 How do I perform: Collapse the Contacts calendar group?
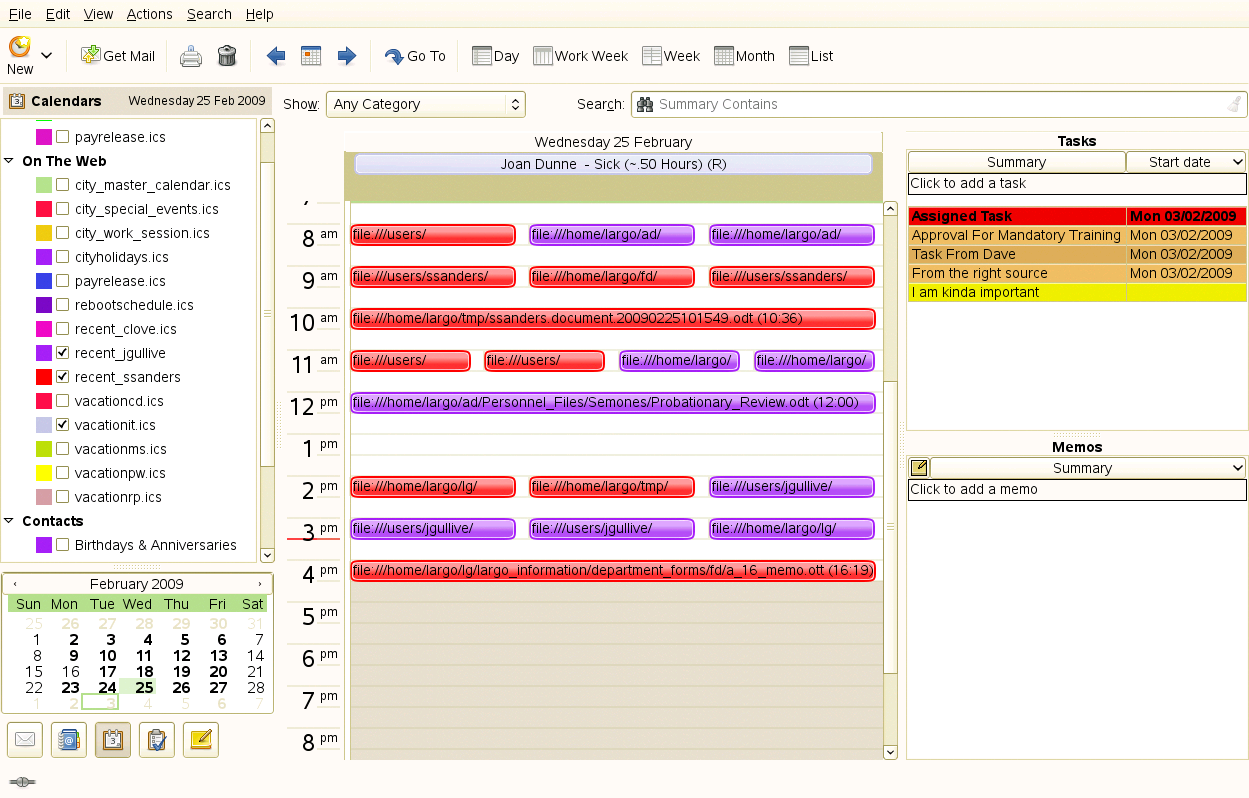pos(10,521)
